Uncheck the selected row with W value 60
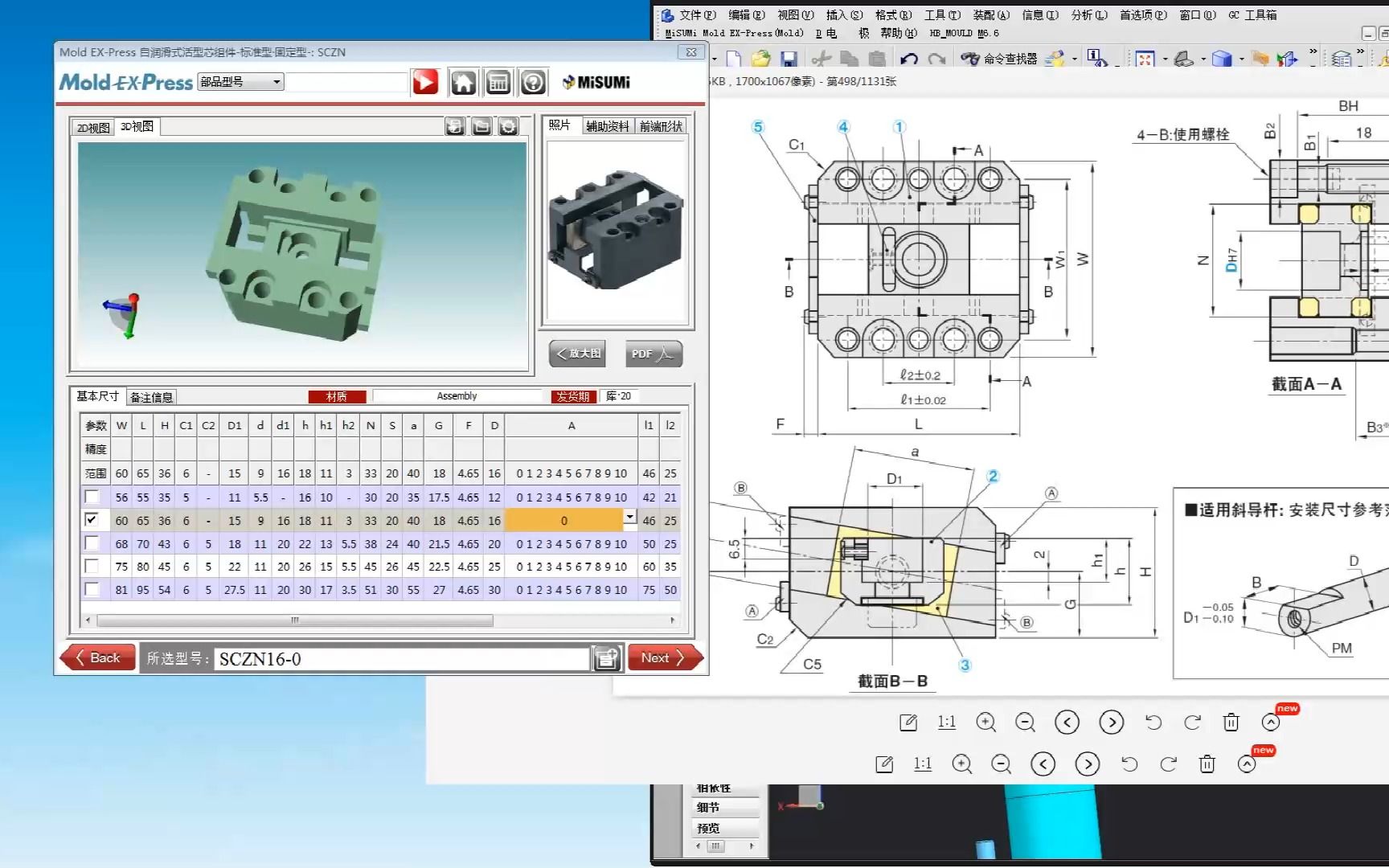The height and width of the screenshot is (868, 1389). coord(92,520)
